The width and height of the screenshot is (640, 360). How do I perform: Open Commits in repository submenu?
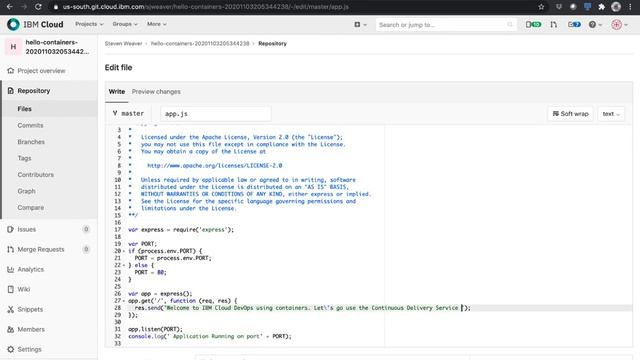(x=30, y=125)
